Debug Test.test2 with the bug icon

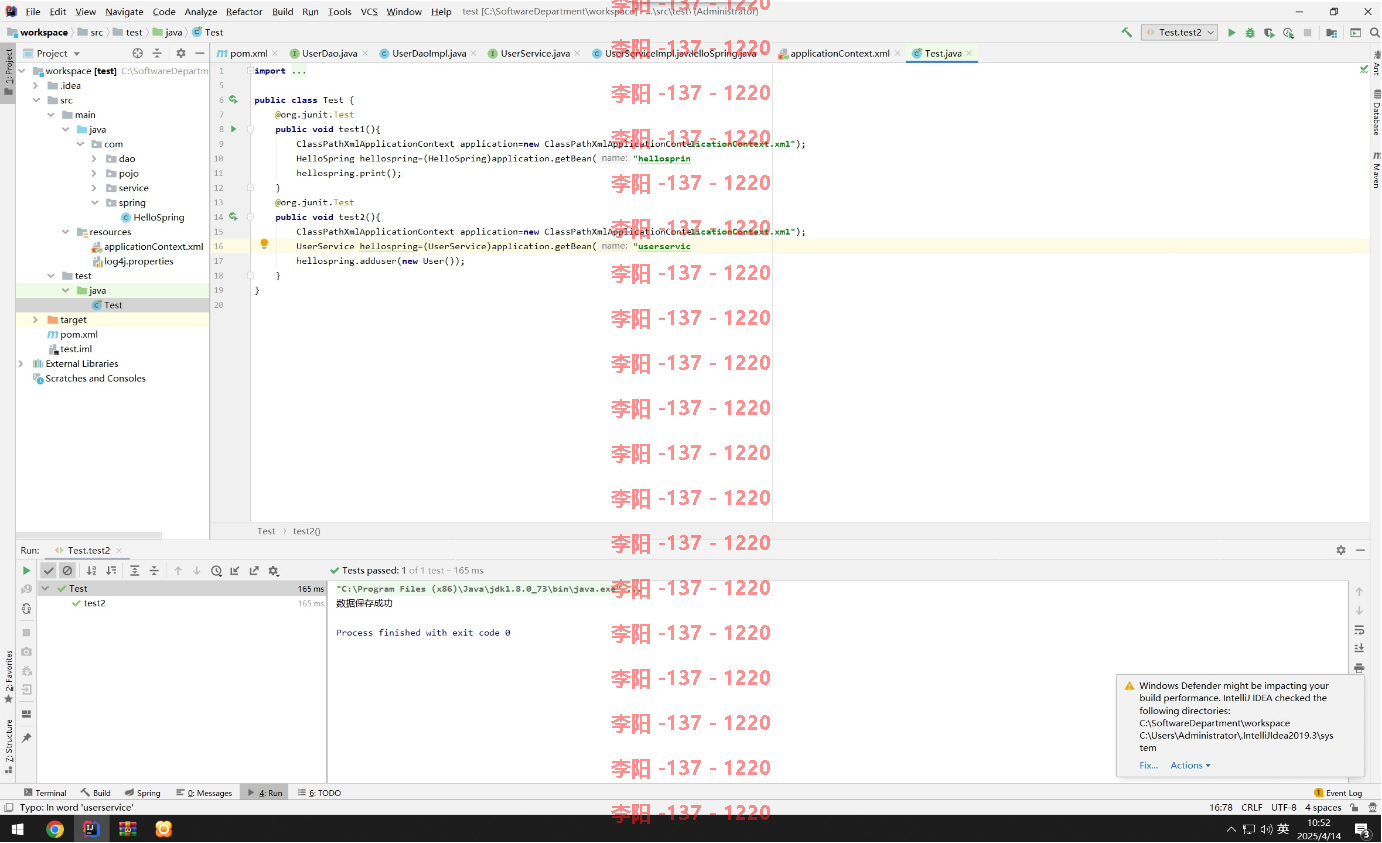tap(1250, 32)
